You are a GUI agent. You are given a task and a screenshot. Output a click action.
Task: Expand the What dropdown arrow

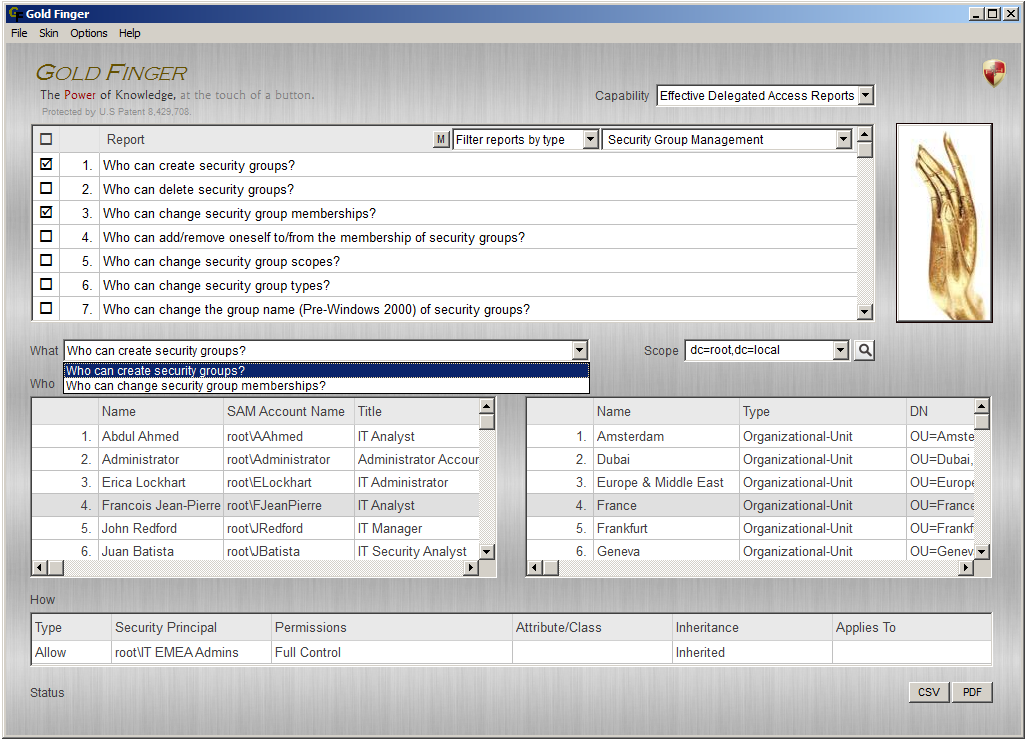579,350
